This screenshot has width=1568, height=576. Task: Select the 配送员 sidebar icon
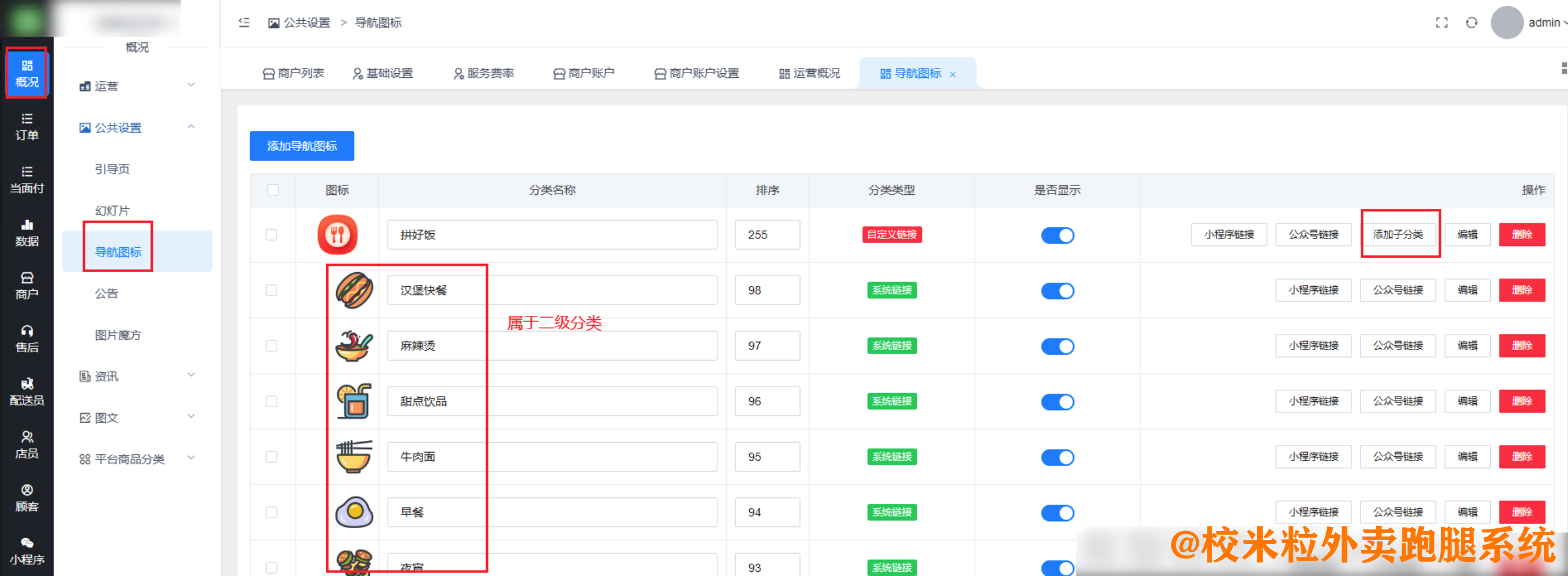tap(27, 390)
